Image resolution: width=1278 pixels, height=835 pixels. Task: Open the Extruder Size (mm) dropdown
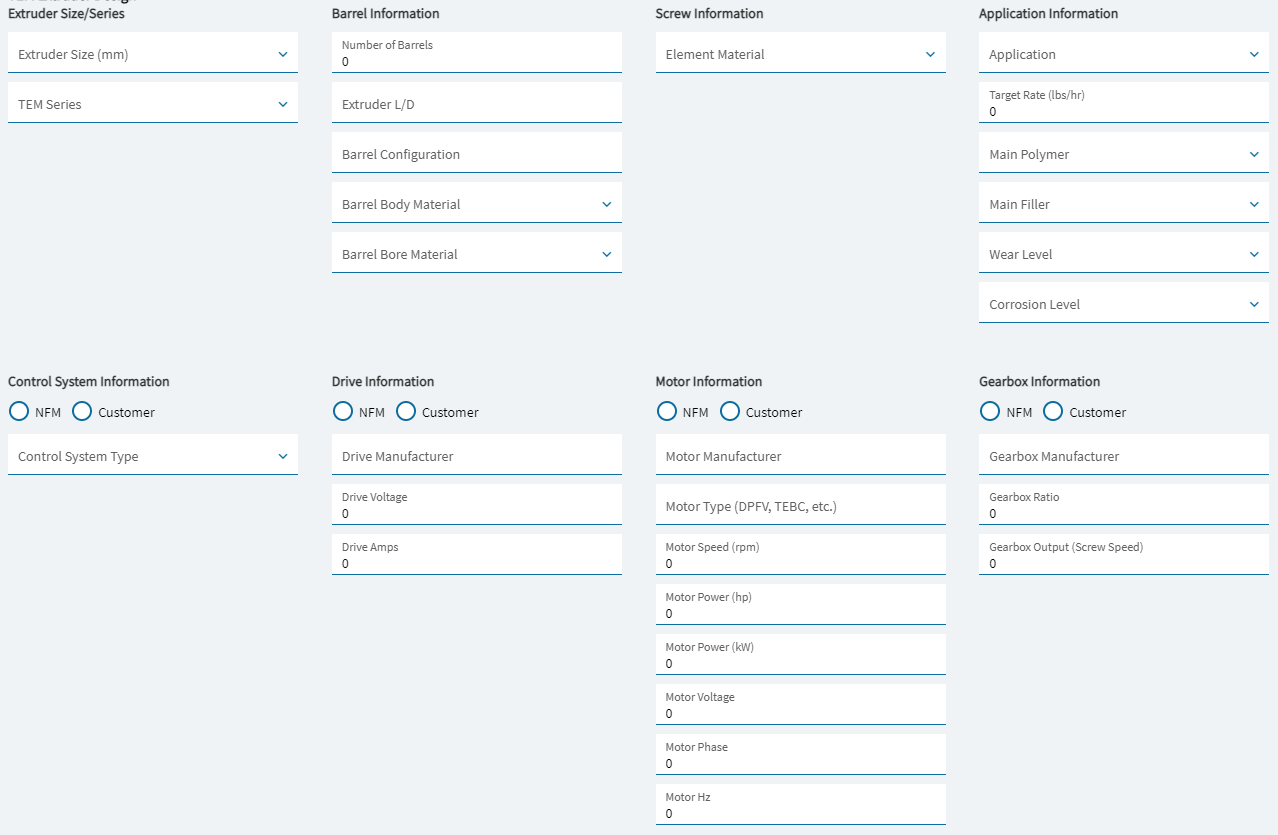point(153,53)
